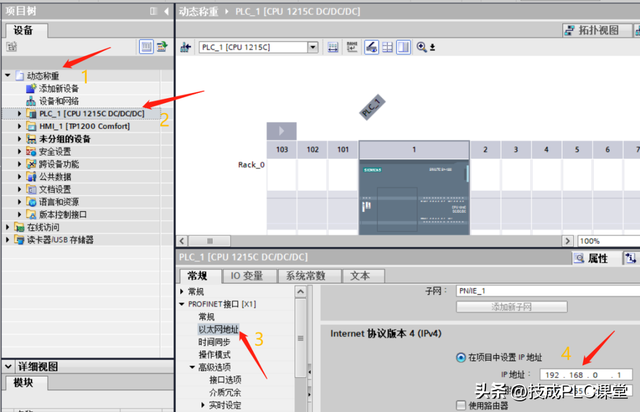Click the module catalog table icon in toolbar
The width and height of the screenshot is (640, 412).
click(333, 47)
